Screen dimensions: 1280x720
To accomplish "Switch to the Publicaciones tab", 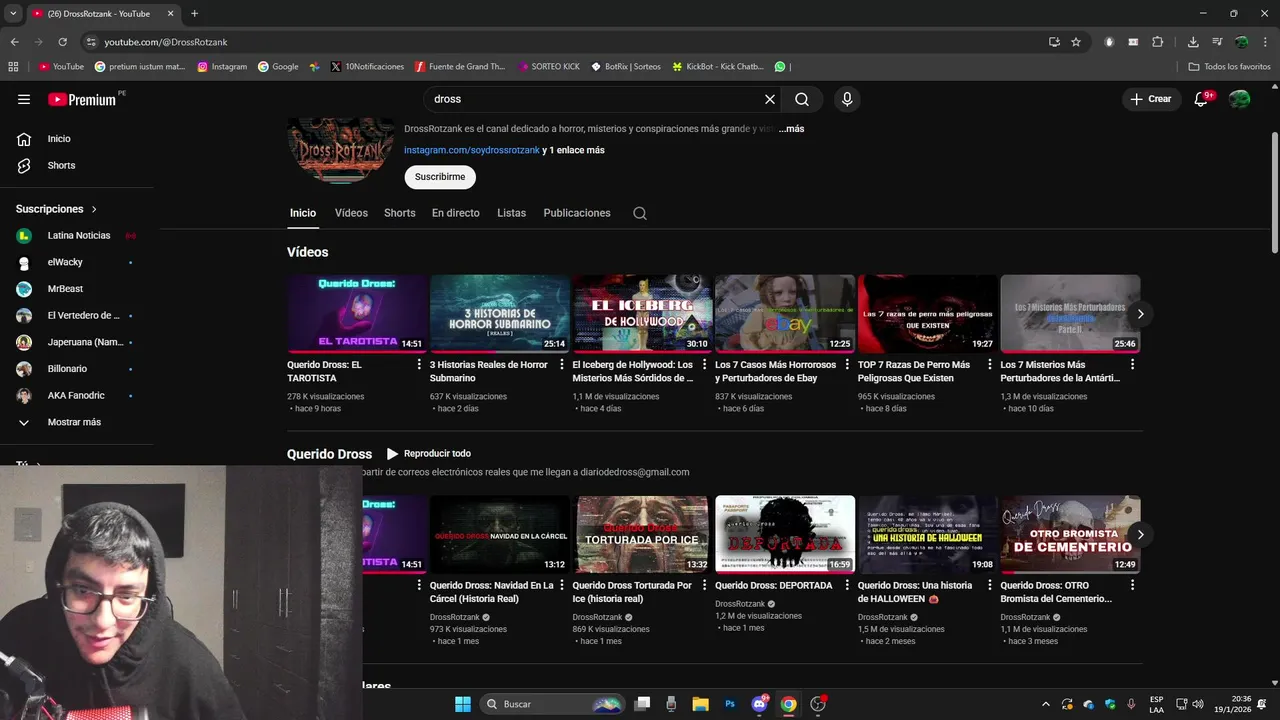I will 577,213.
